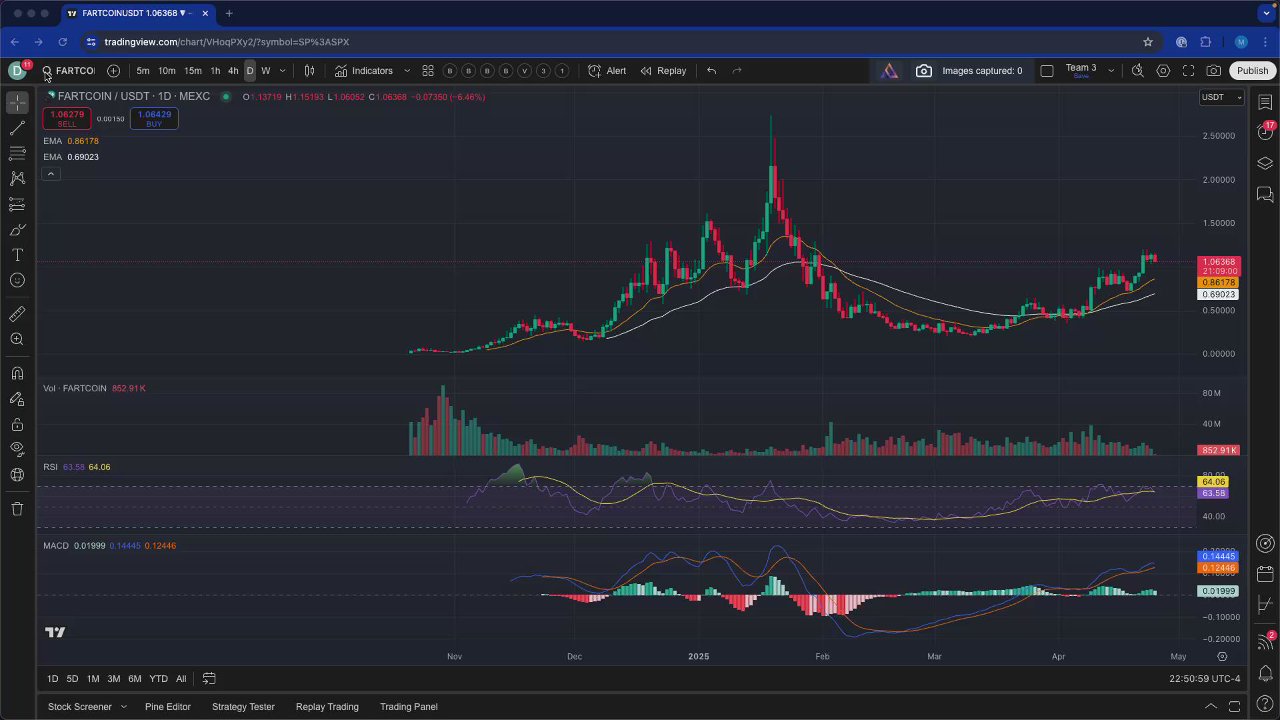Click the purple triangle extension icon

coord(889,71)
